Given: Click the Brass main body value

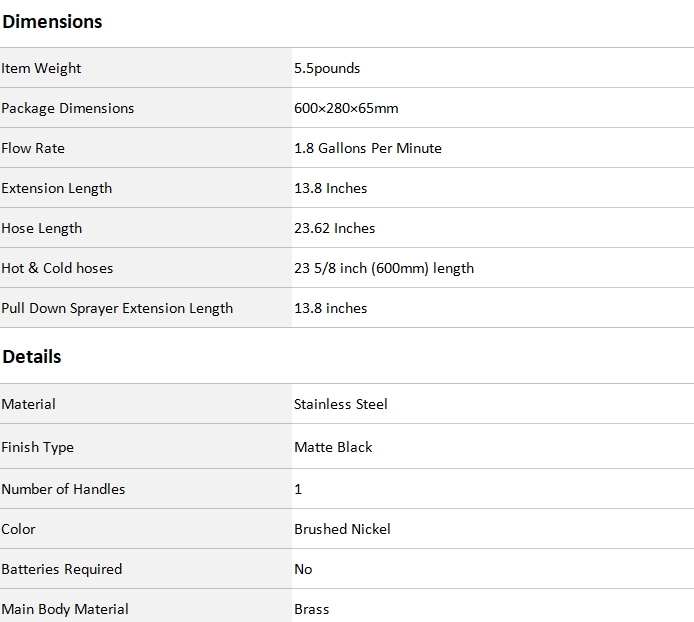Looking at the screenshot, I should click(312, 610).
